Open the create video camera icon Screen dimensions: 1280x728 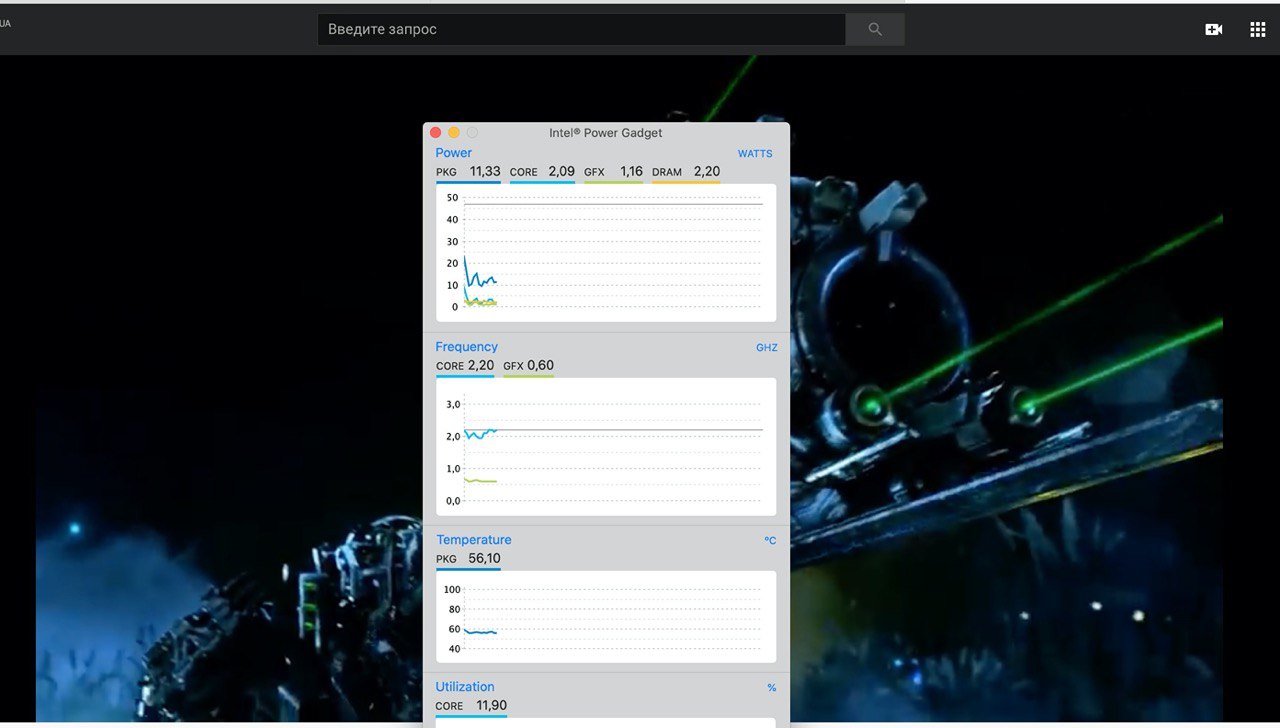(x=1214, y=30)
